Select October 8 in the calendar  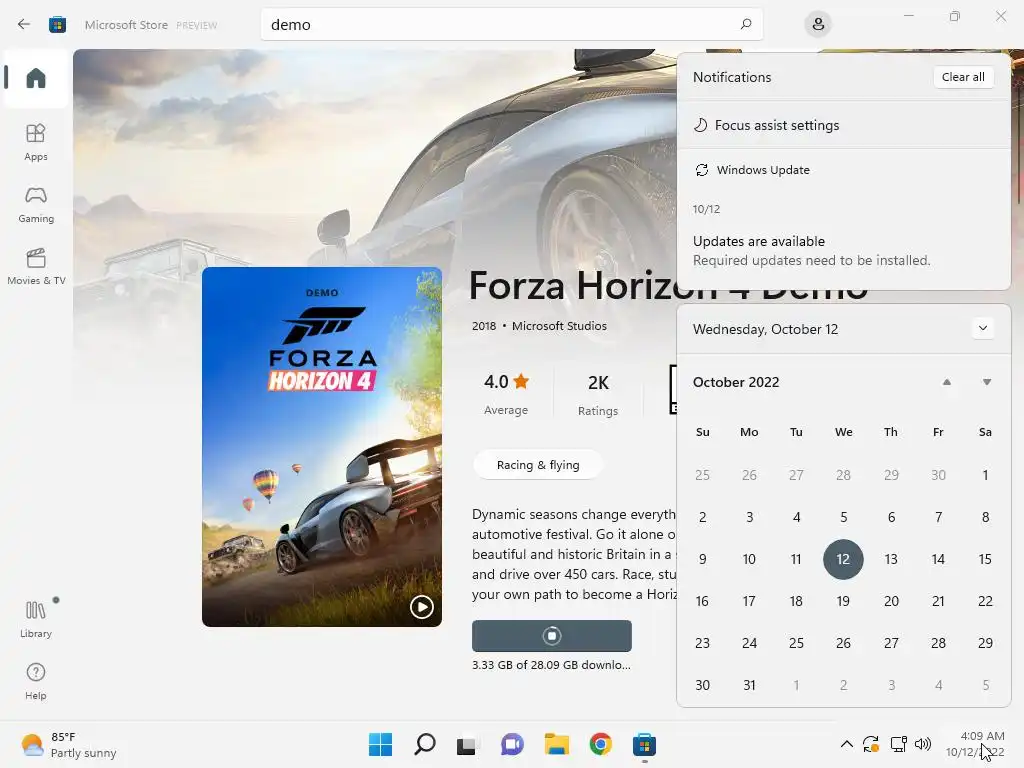[x=985, y=517]
